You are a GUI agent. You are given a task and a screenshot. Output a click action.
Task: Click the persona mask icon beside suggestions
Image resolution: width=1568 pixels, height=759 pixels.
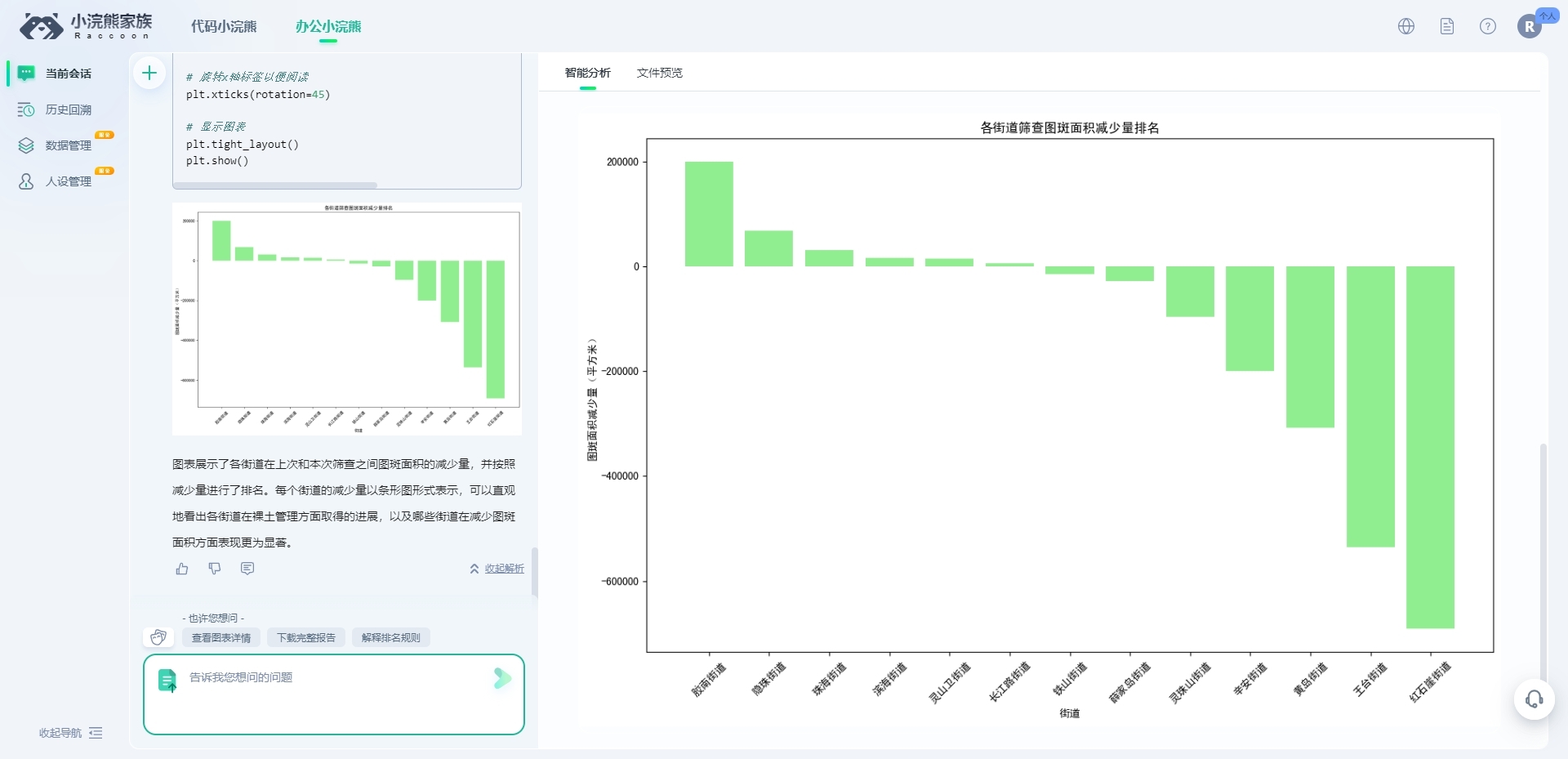coord(158,637)
